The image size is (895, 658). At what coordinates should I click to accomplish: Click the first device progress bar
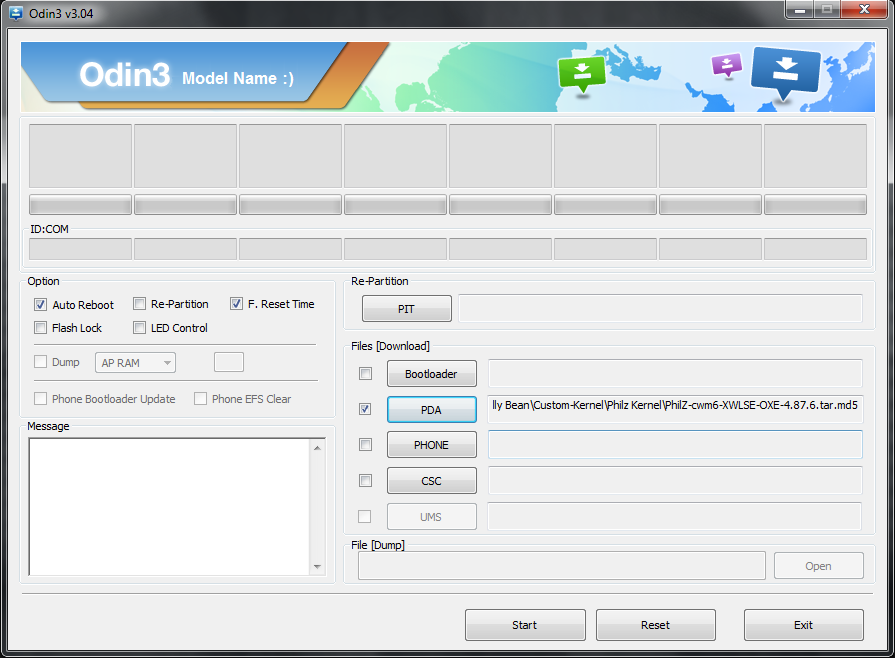[x=80, y=204]
